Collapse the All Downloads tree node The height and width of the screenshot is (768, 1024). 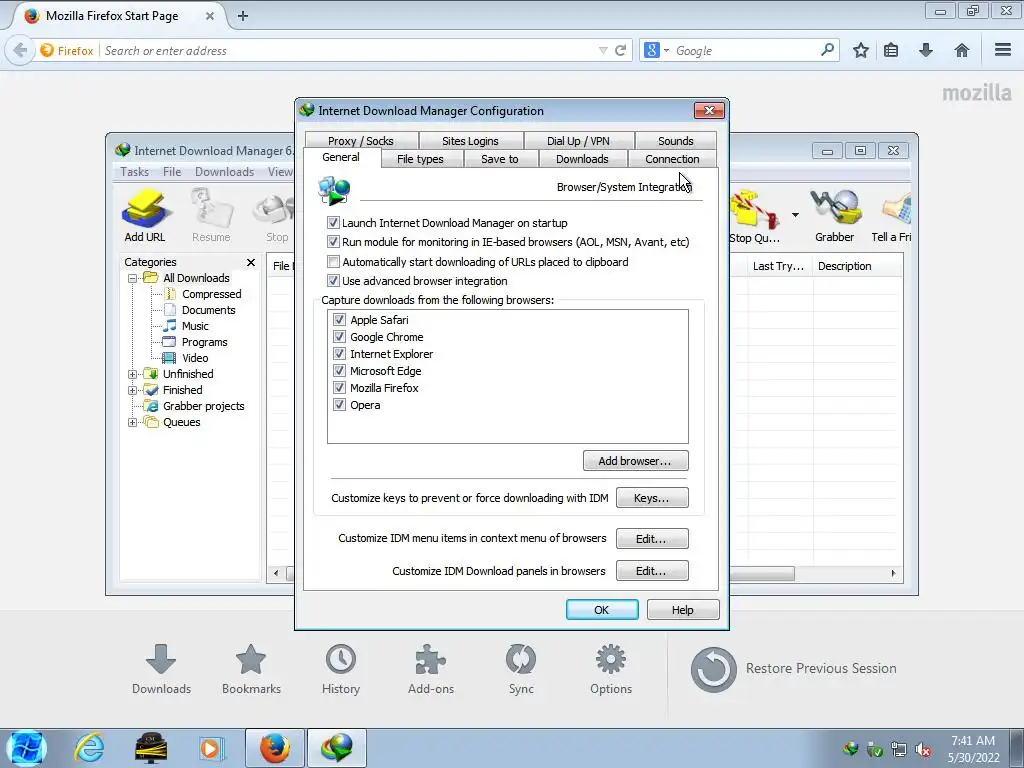pyautogui.click(x=133, y=278)
